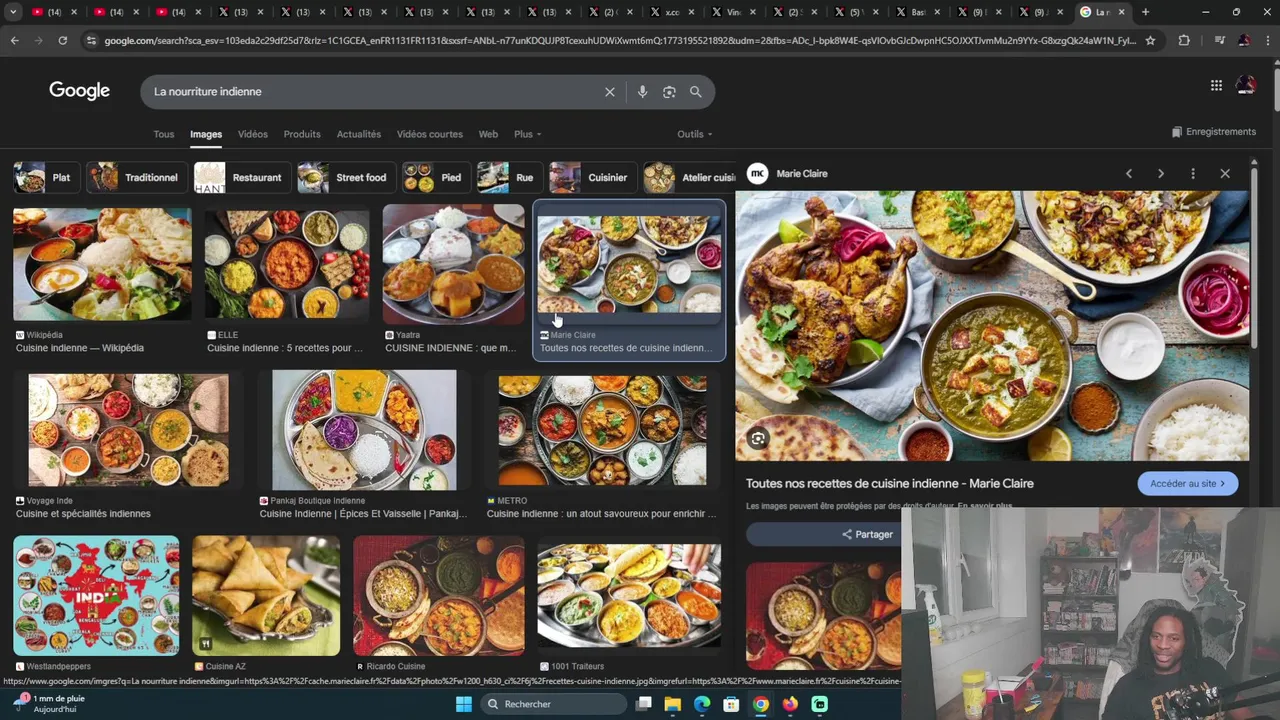Switch to the Tous search tab
Image resolution: width=1280 pixels, height=720 pixels.
tap(164, 134)
